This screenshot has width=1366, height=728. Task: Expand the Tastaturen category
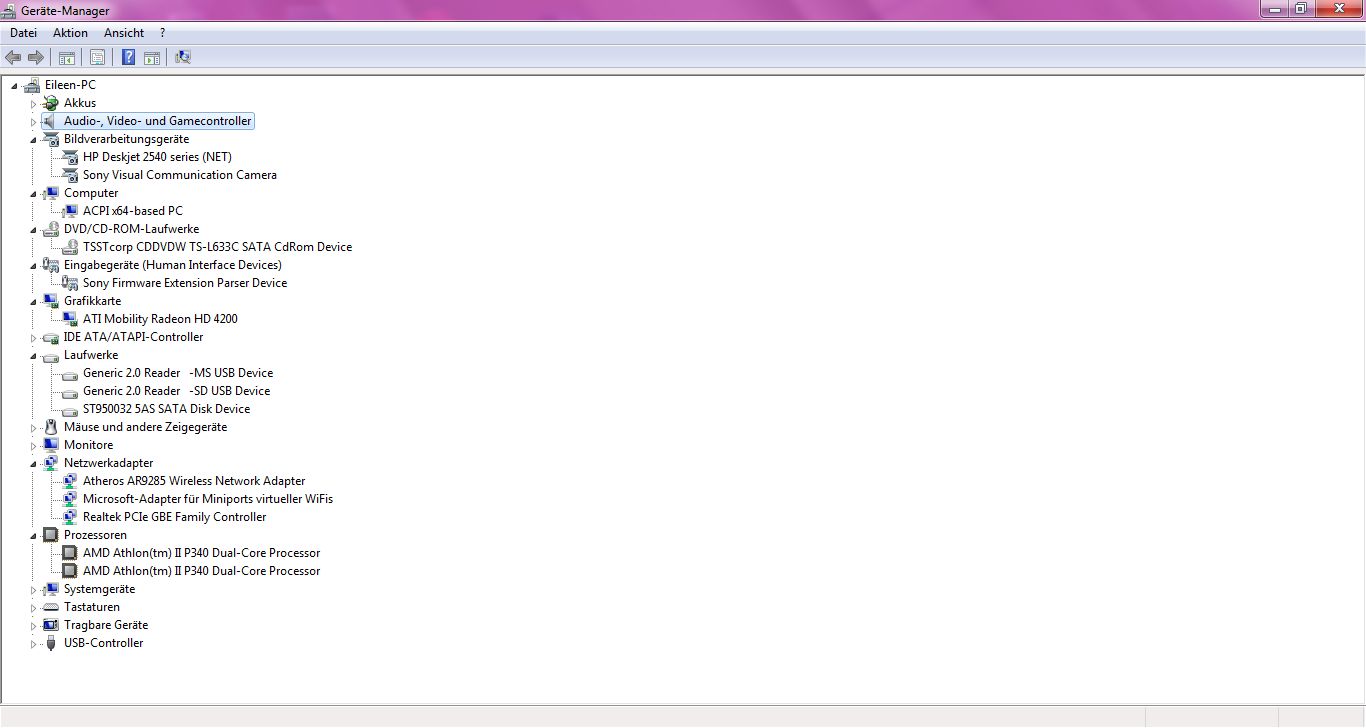33,607
